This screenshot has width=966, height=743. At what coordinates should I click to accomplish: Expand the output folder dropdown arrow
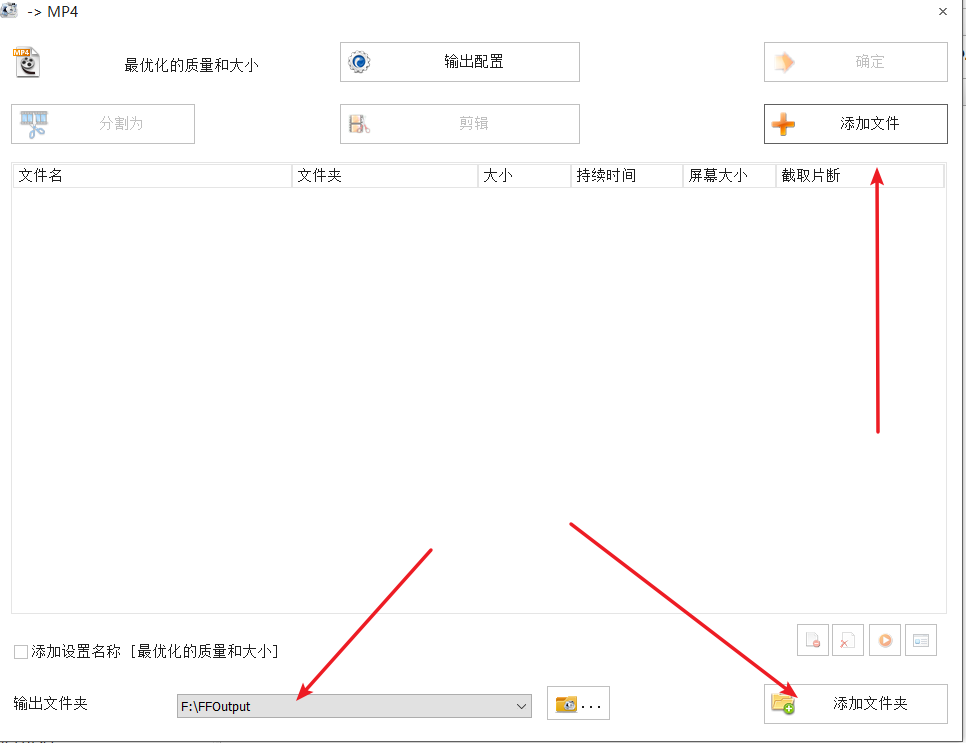(521, 706)
